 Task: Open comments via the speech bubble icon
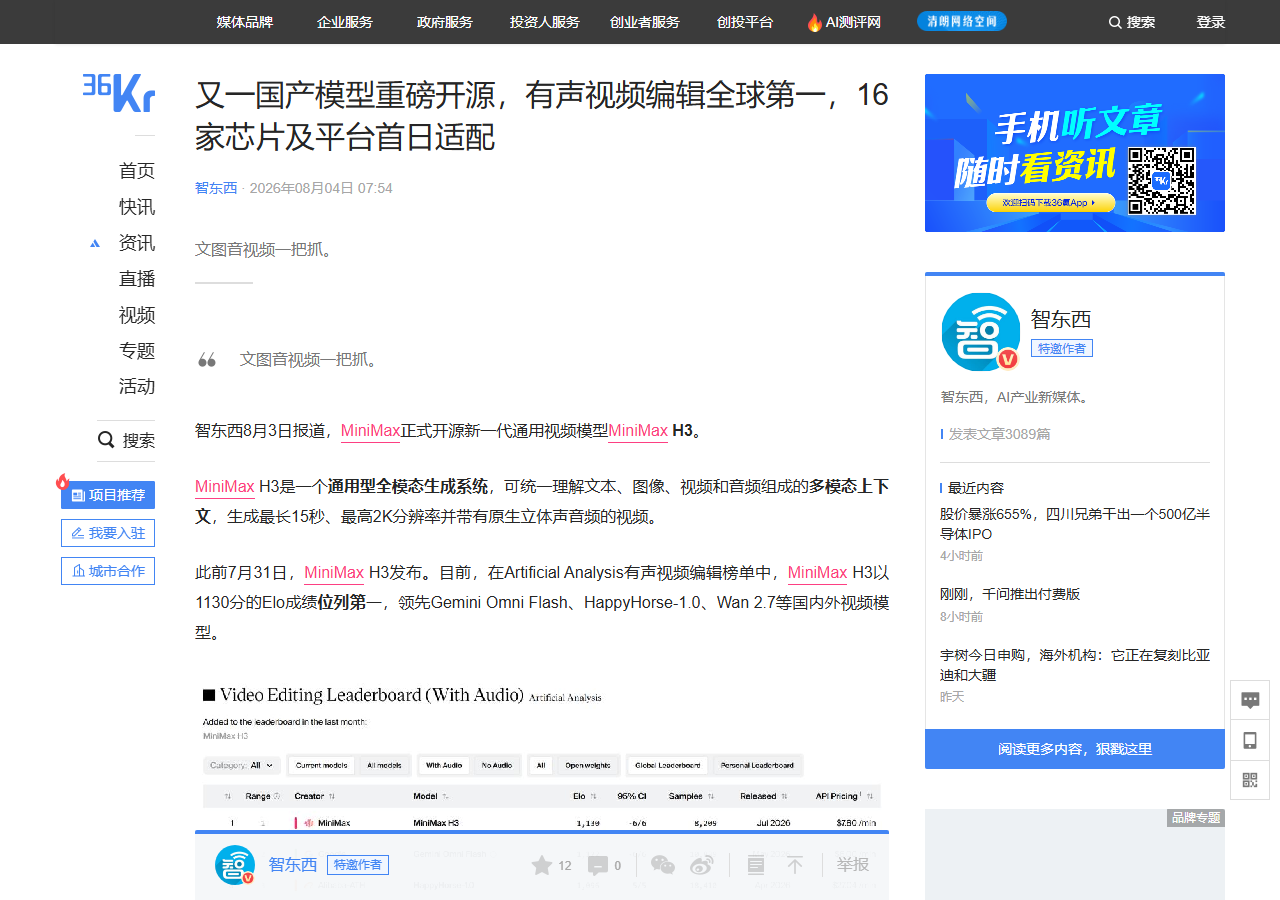pos(598,865)
